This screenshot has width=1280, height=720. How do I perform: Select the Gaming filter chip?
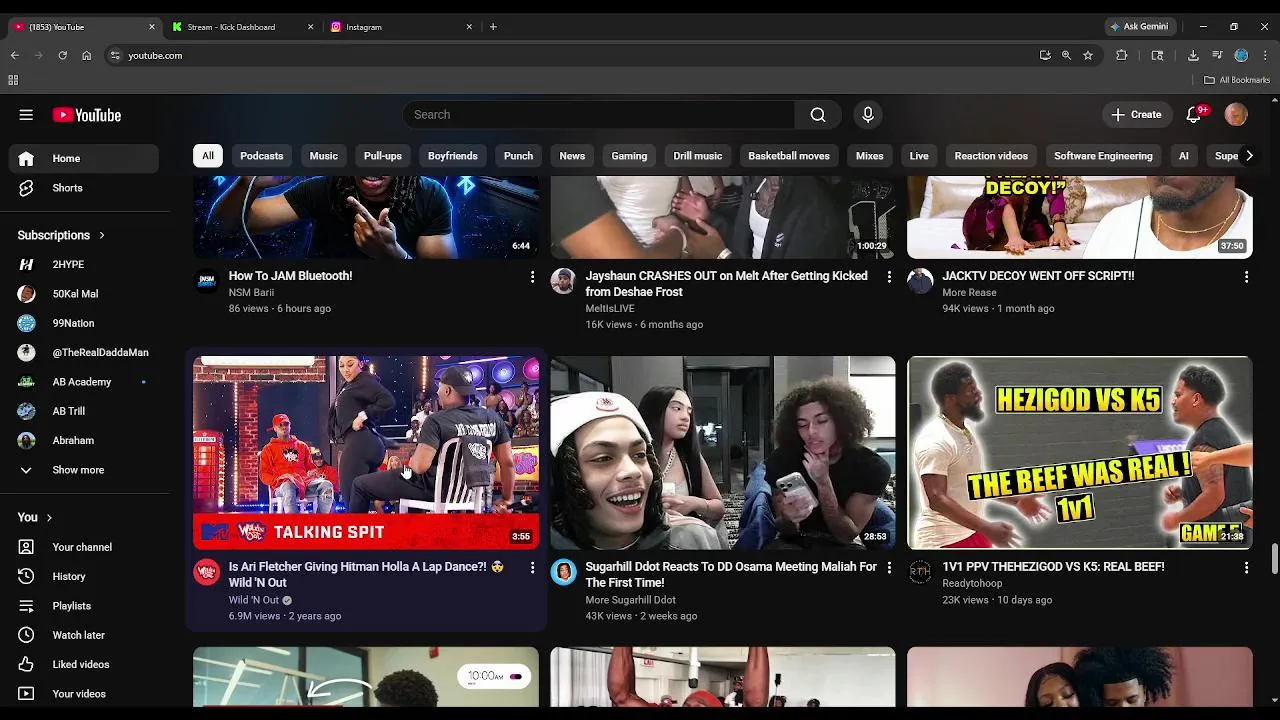[629, 156]
